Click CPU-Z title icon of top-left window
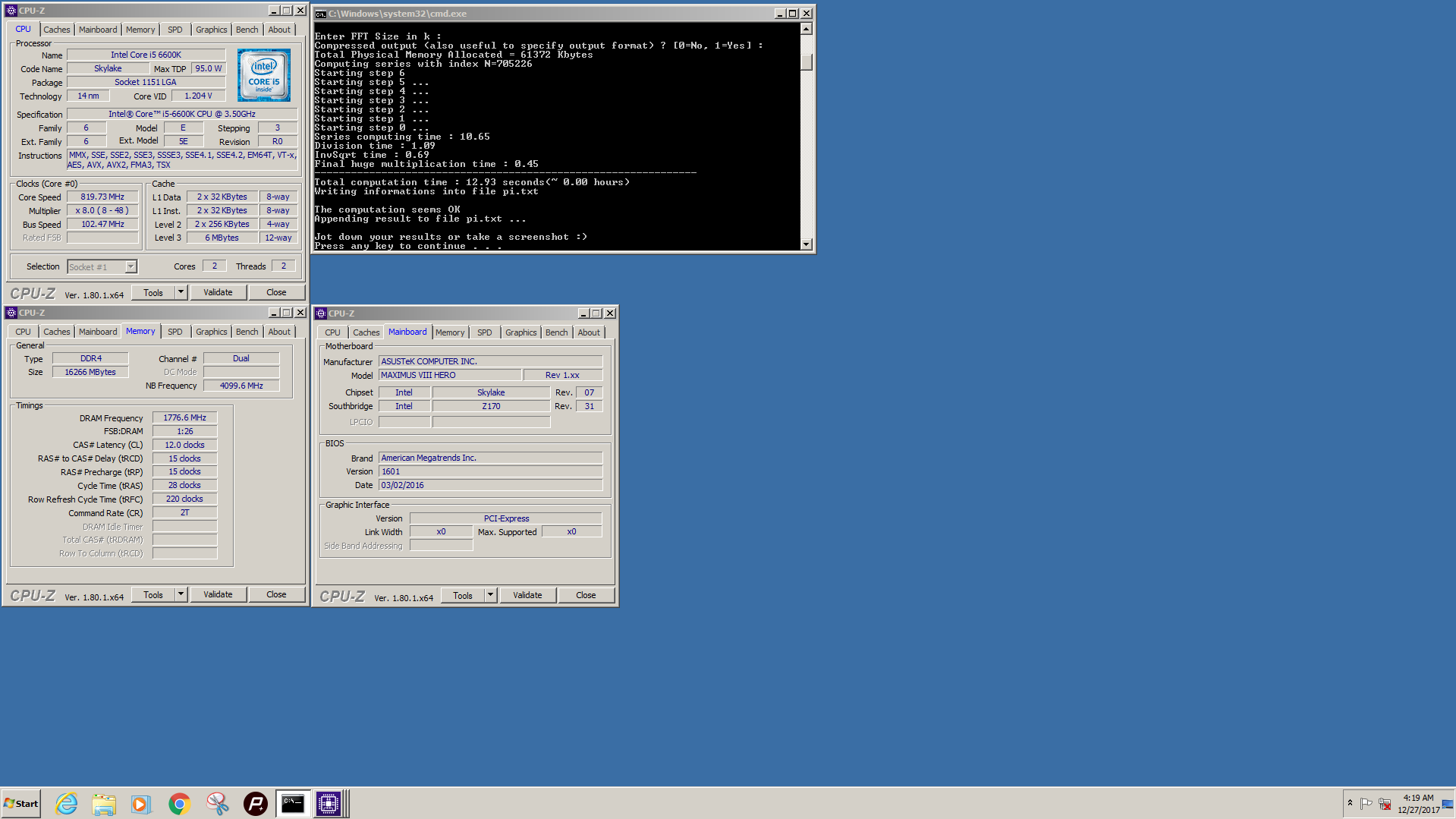This screenshot has width=1456, height=819. pyautogui.click(x=11, y=11)
